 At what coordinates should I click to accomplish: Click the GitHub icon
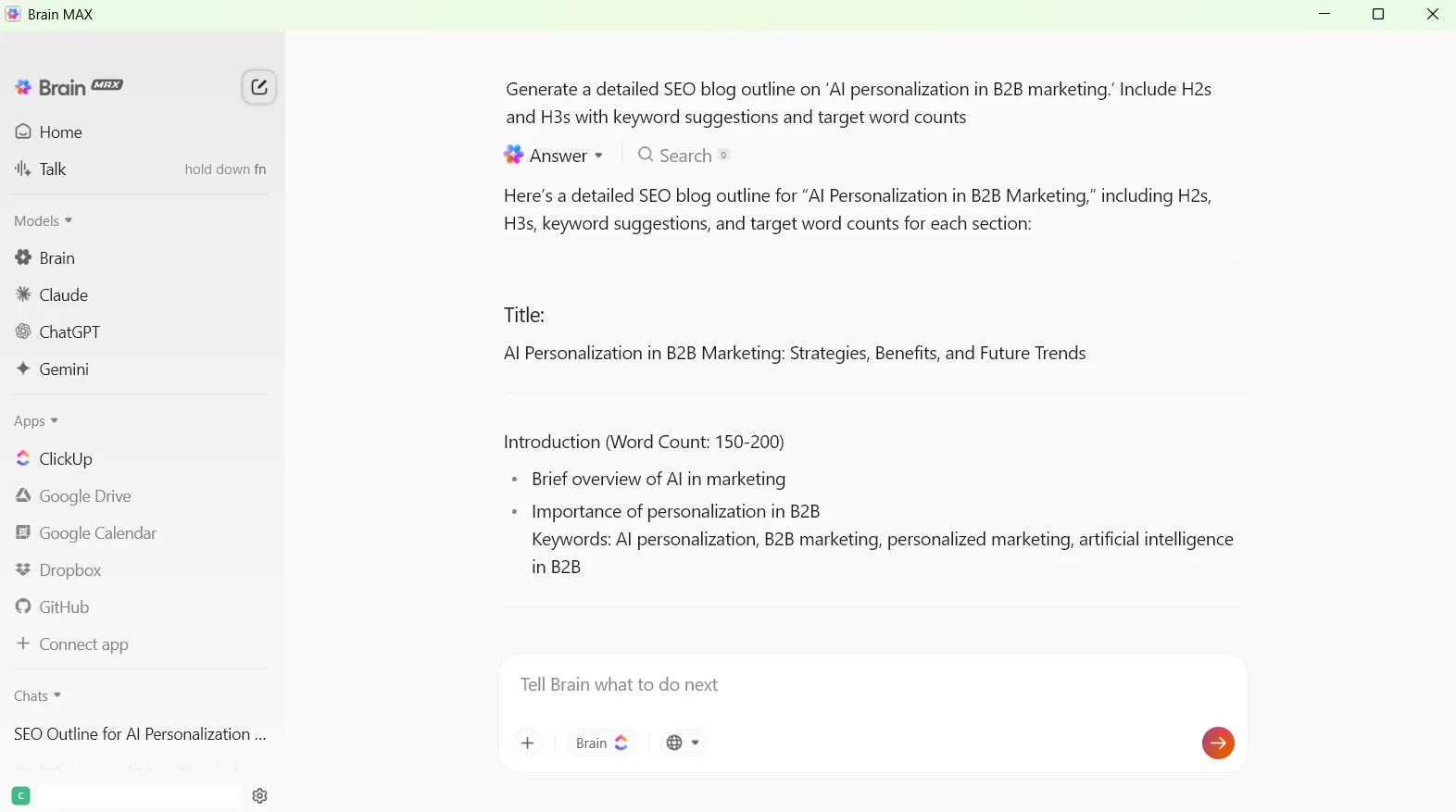point(23,606)
